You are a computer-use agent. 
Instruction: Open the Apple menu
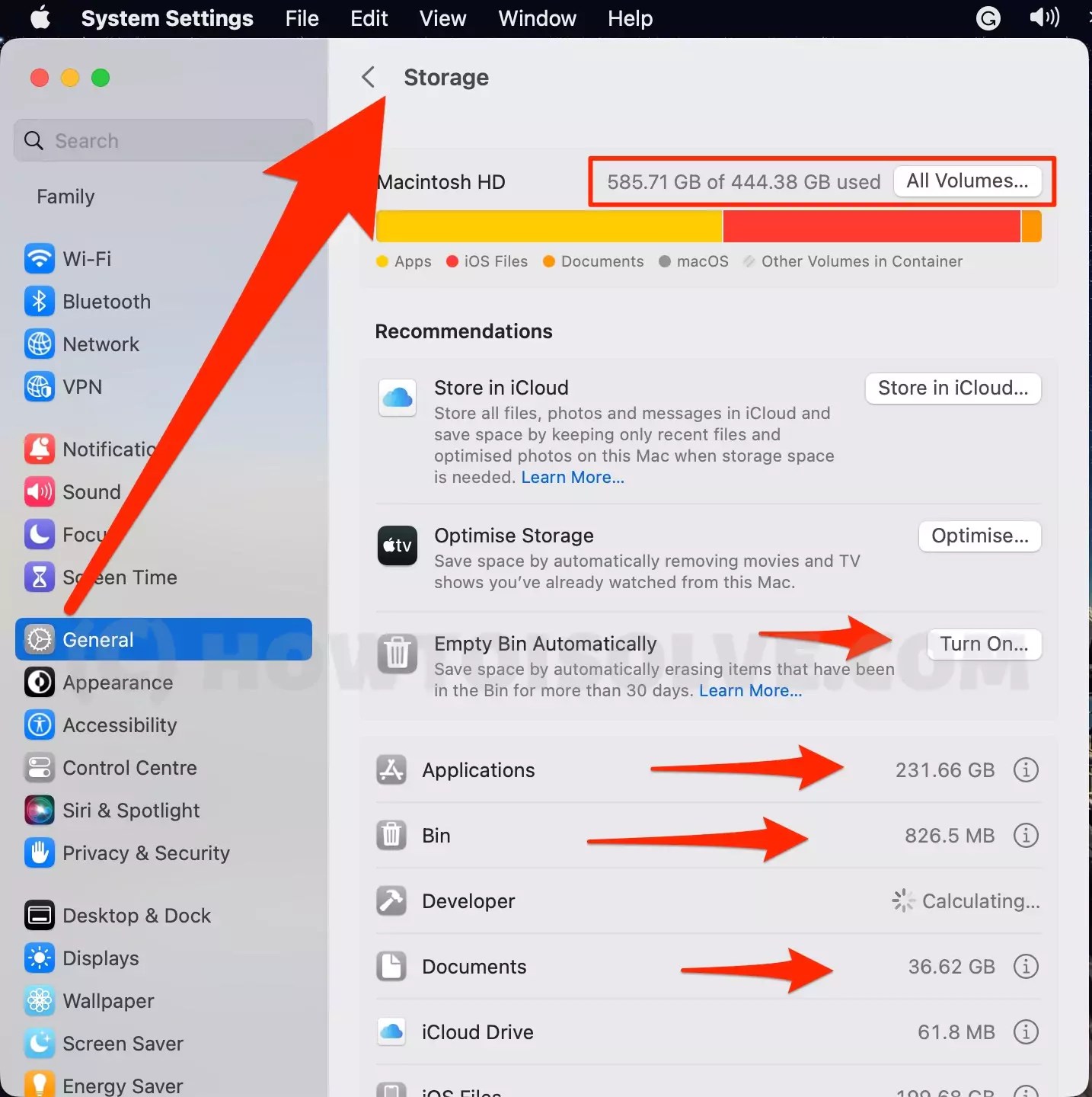(40, 18)
